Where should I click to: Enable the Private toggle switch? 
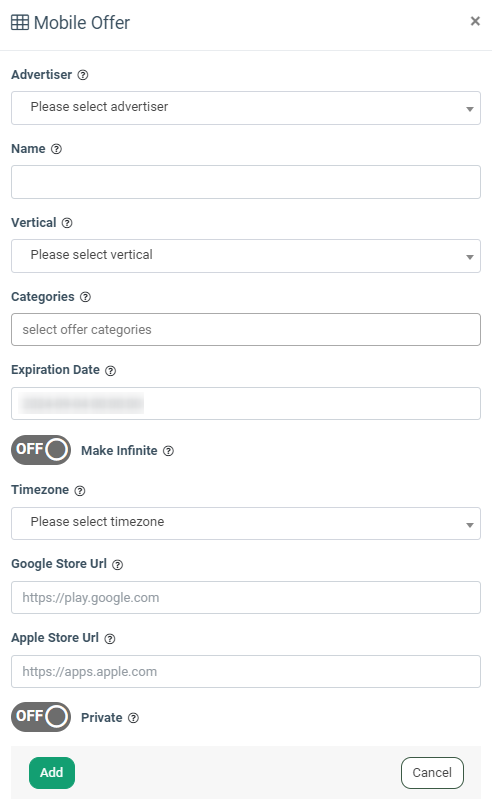tap(41, 717)
